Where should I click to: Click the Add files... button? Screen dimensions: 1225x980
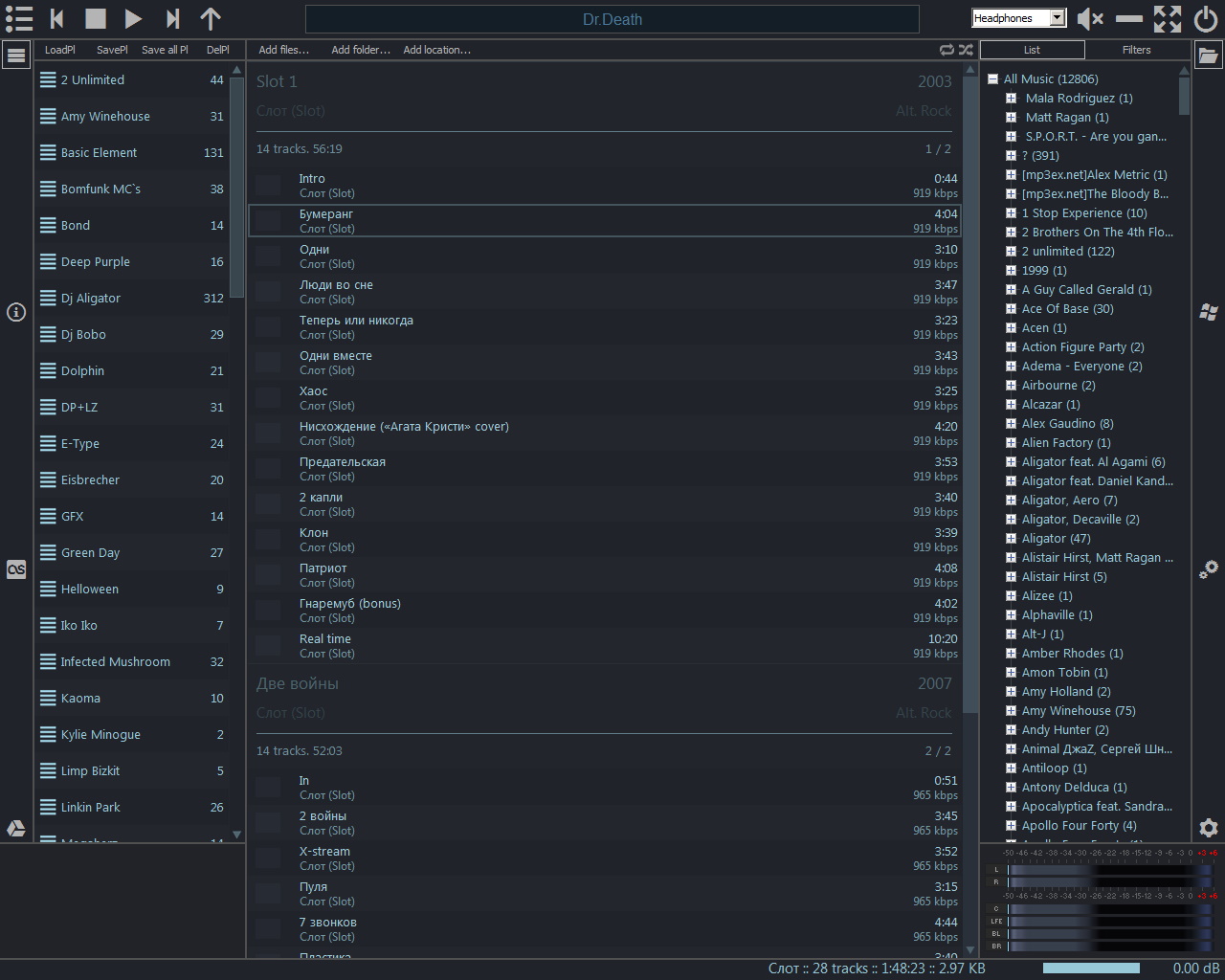coord(283,50)
